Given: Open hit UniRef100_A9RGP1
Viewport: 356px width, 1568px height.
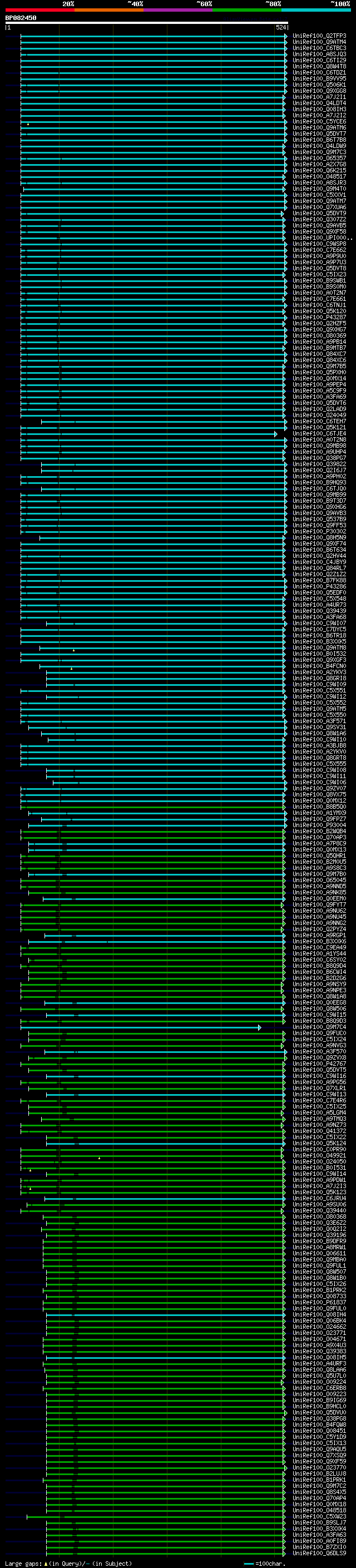Looking at the screenshot, I should pyautogui.click(x=319, y=936).
